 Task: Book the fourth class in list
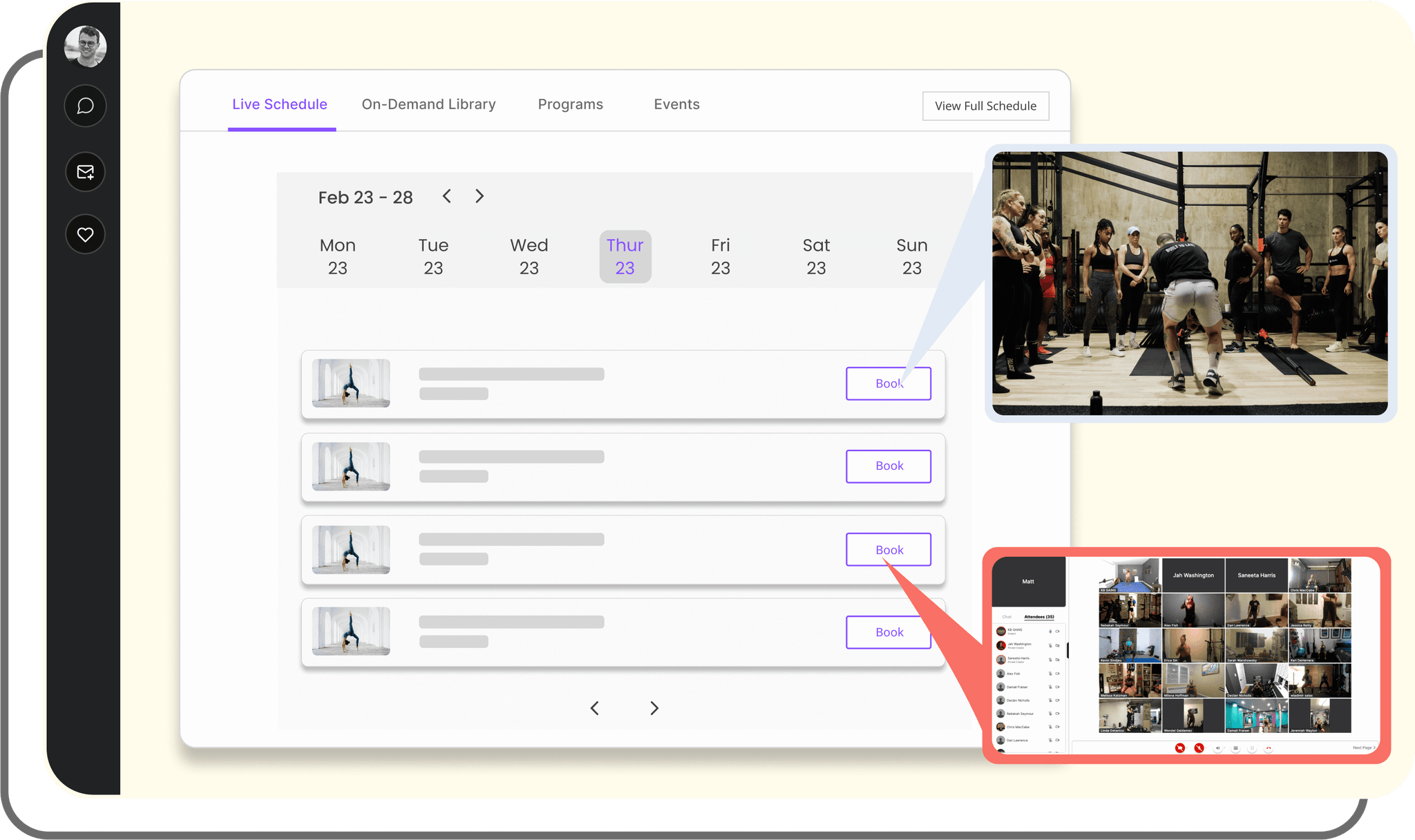[888, 632]
